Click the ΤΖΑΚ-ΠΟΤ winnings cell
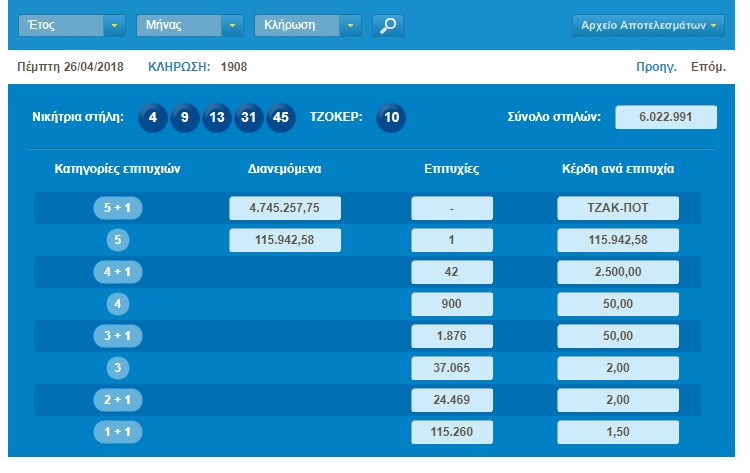This screenshot has height=473, width=750. [x=618, y=208]
